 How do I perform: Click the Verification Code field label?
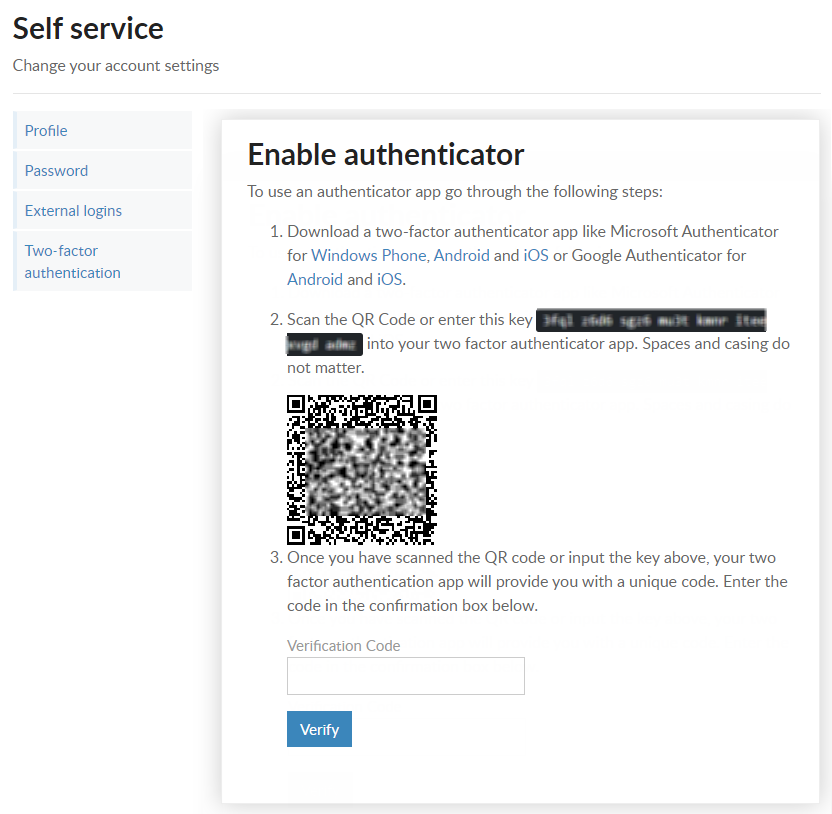click(x=343, y=645)
